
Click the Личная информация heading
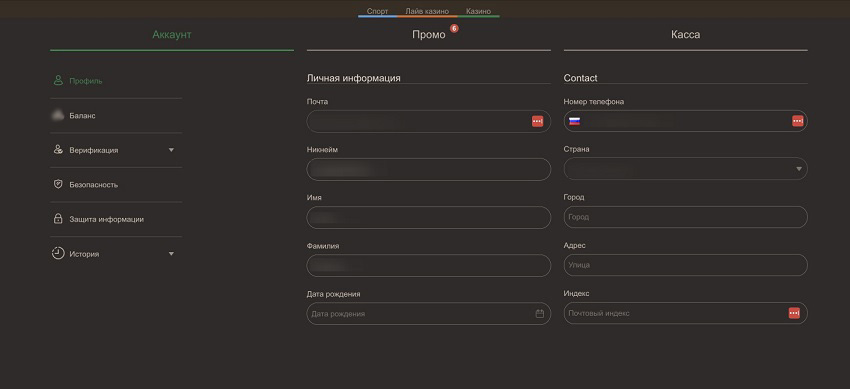(x=353, y=78)
